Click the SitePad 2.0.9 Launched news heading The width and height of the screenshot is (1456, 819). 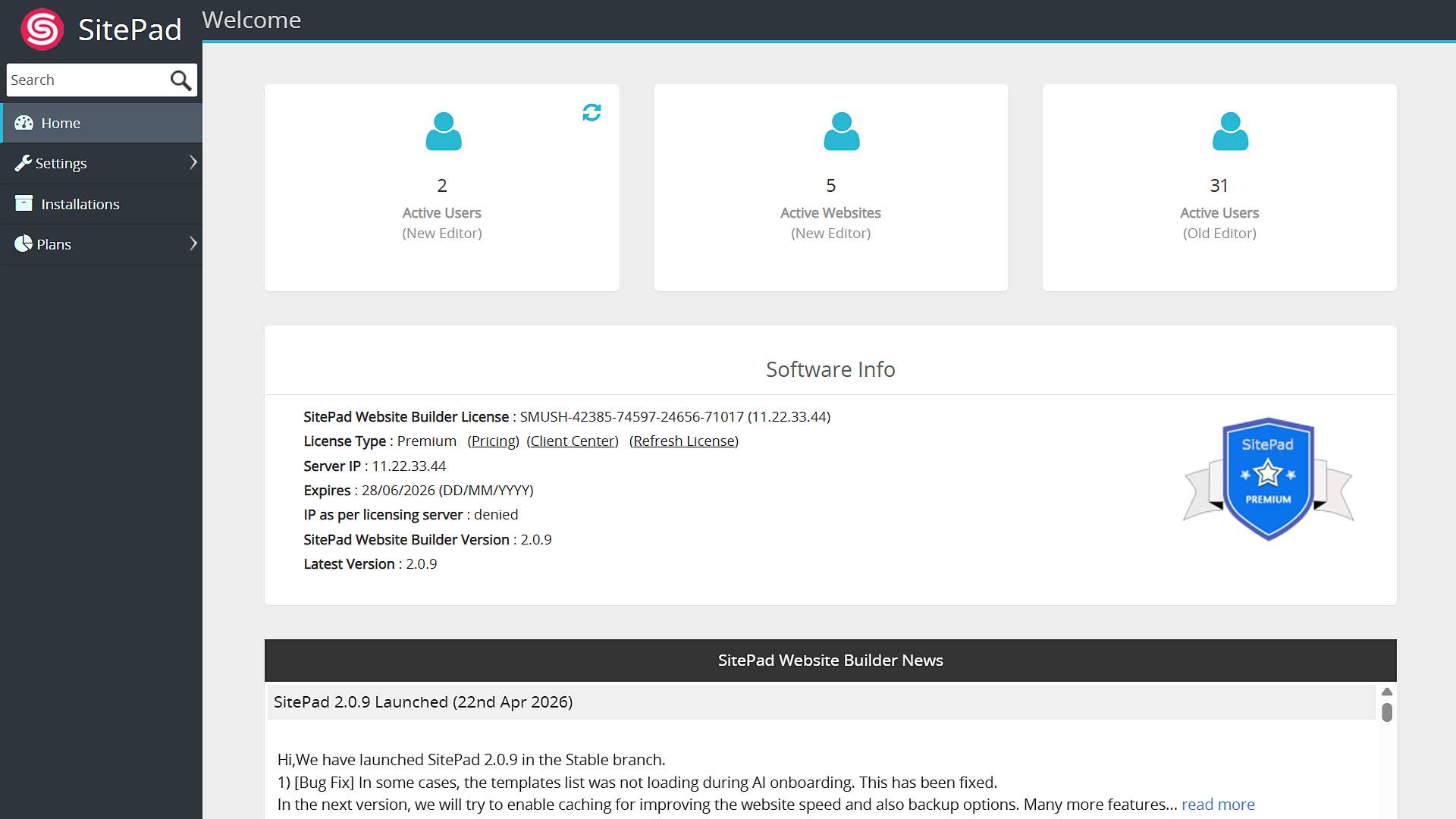tap(423, 702)
